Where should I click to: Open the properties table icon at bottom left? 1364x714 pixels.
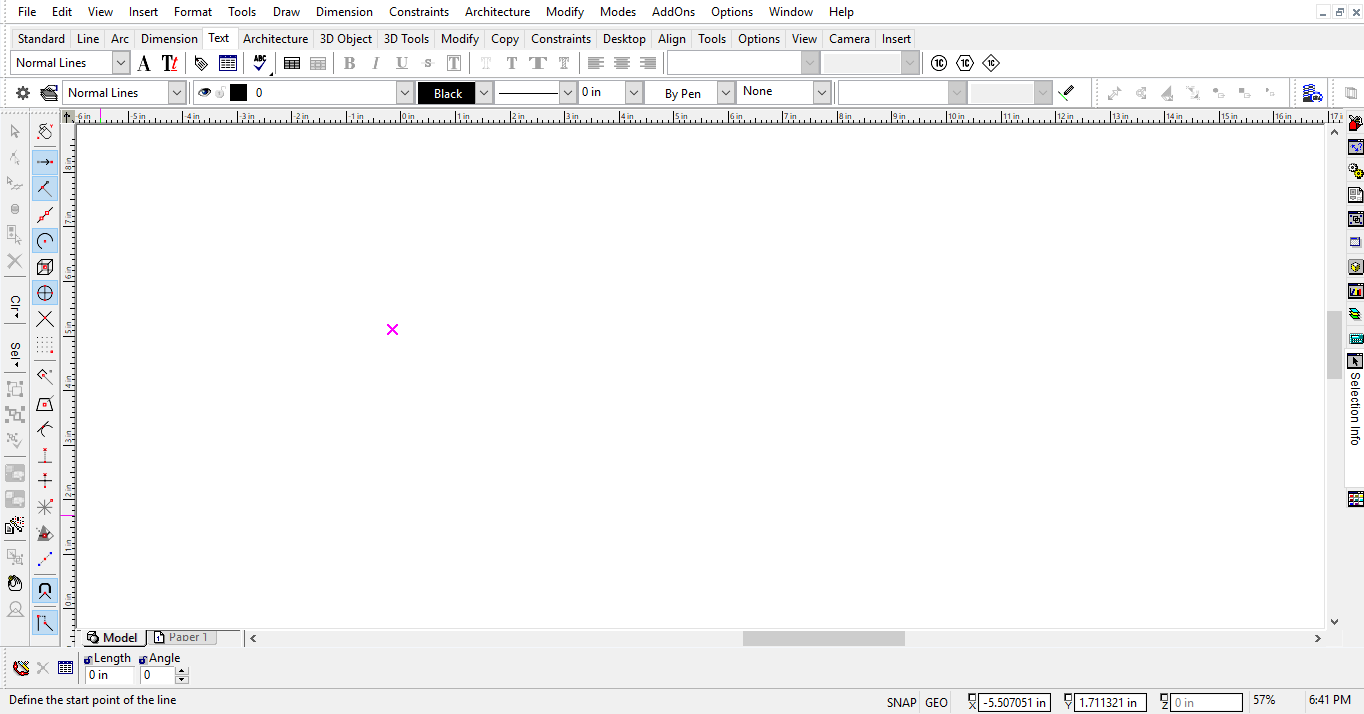[x=66, y=668]
